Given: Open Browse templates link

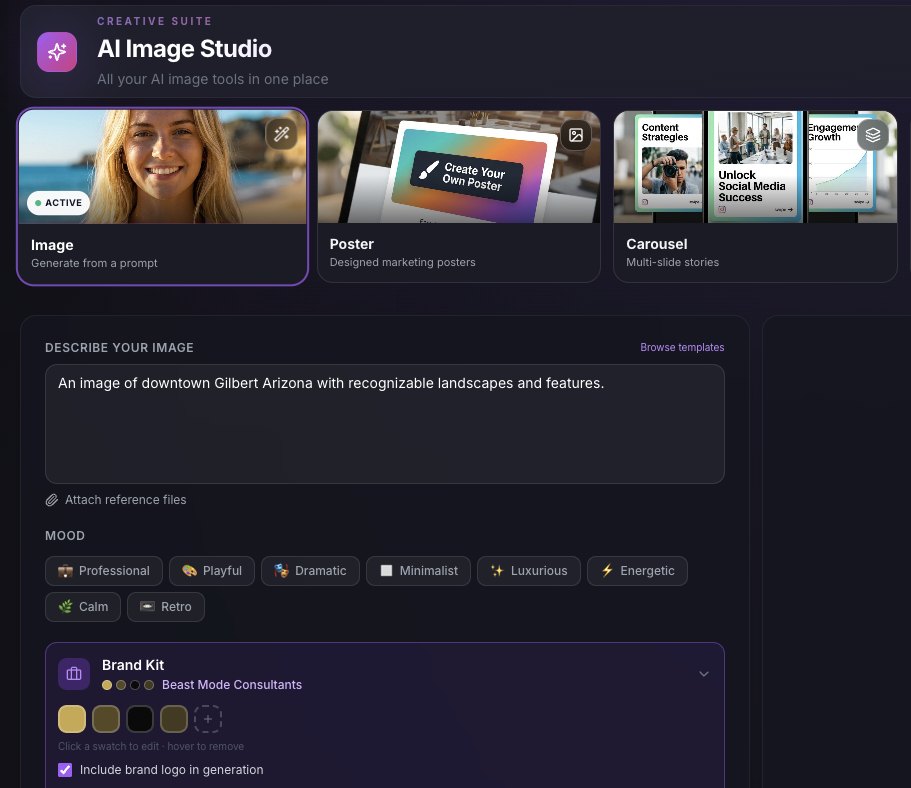Looking at the screenshot, I should tap(682, 347).
